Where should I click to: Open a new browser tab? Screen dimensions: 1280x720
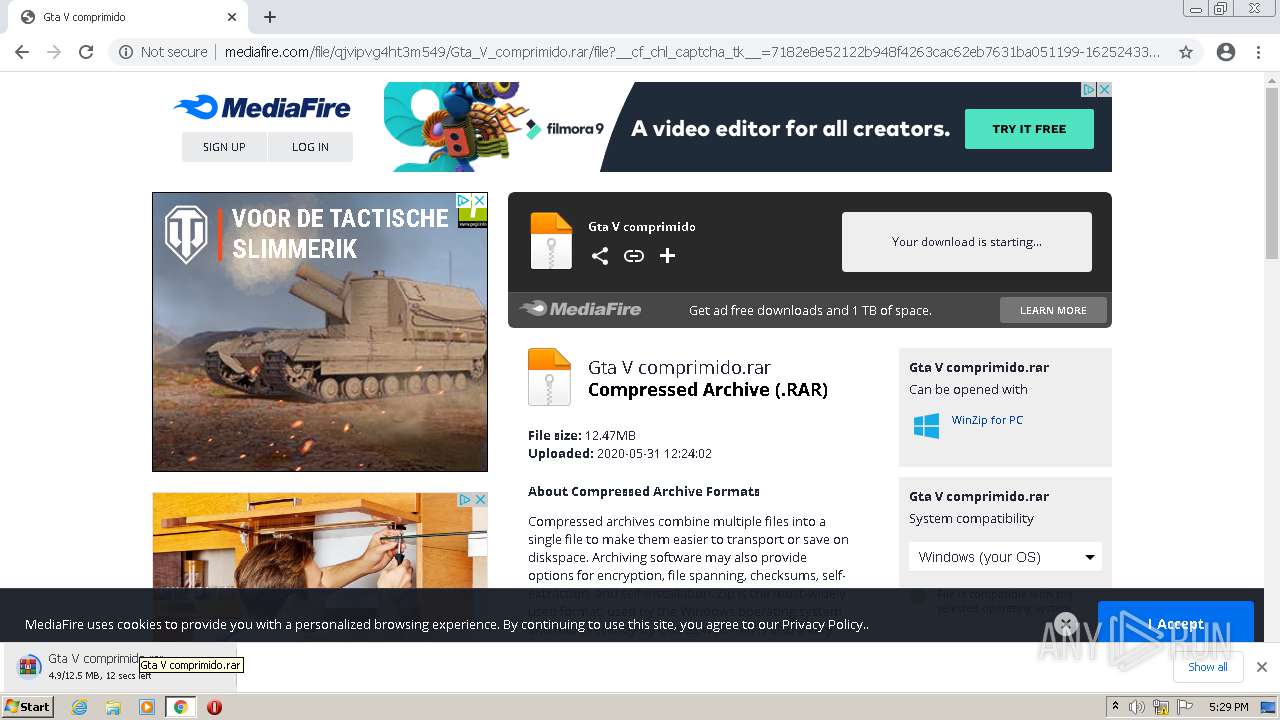(x=270, y=17)
